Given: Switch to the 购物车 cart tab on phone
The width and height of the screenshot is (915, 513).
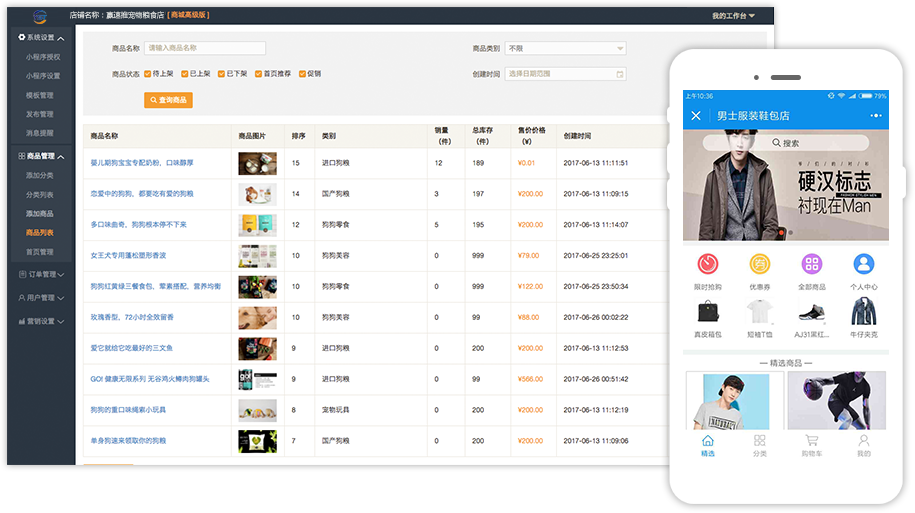Looking at the screenshot, I should (x=811, y=446).
